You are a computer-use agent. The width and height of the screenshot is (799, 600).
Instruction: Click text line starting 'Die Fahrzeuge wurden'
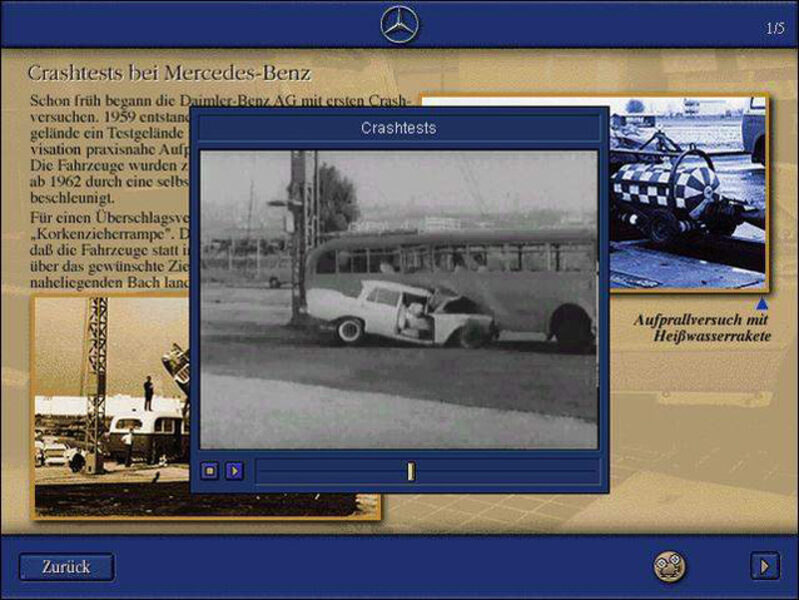point(110,165)
